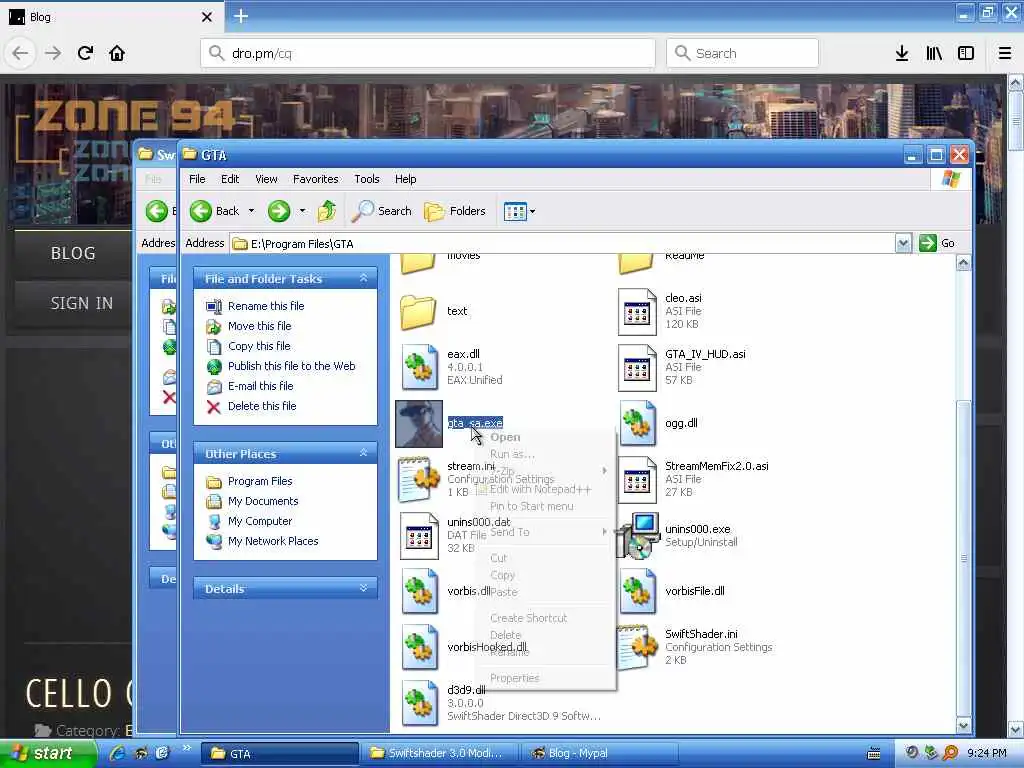Open the Edit menu
Screen dimensions: 1024x768
pyautogui.click(x=230, y=179)
